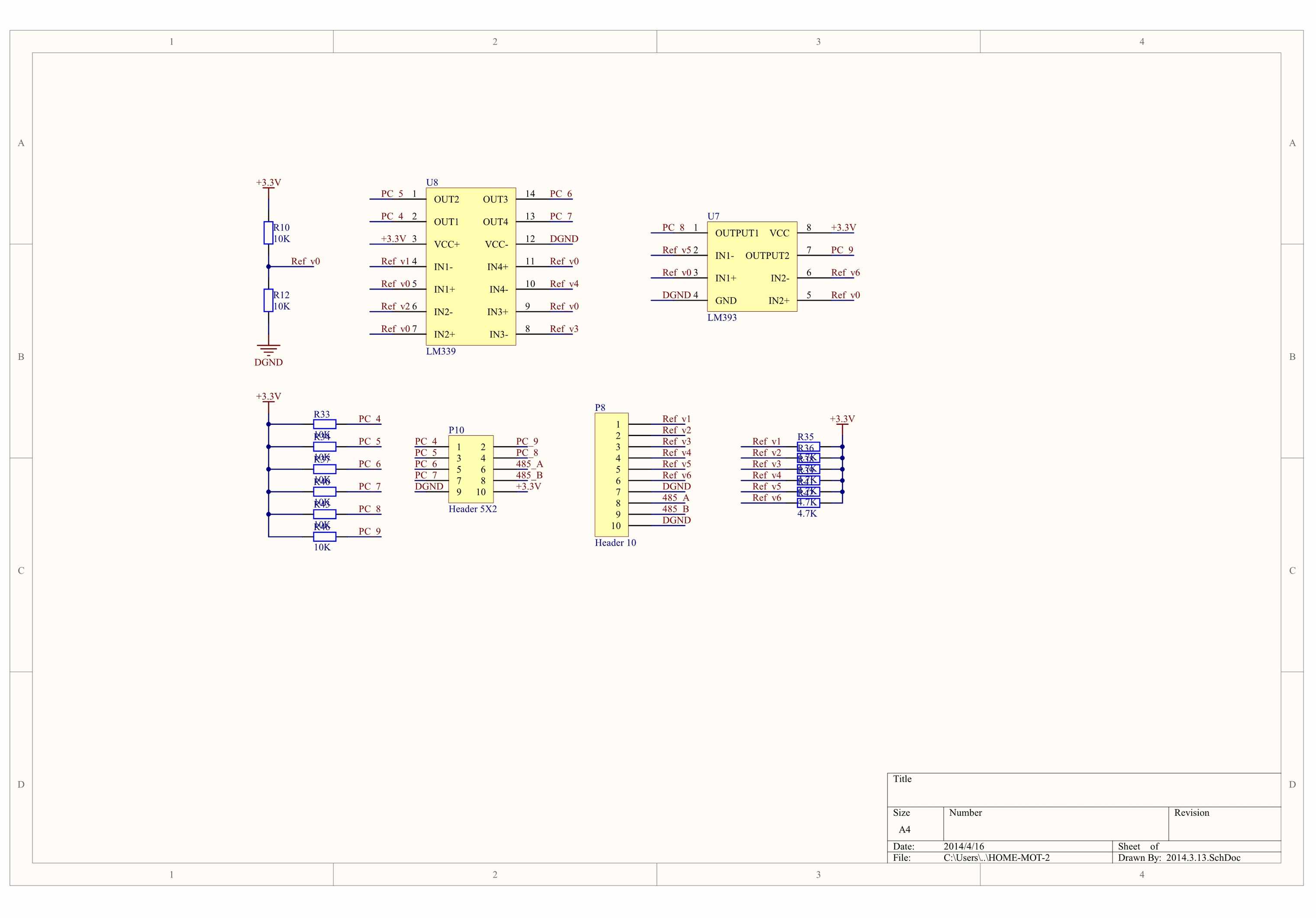Click the Ref_v6 net label left of pull-up resistors
The height and width of the screenshot is (918, 1316).
pyautogui.click(x=767, y=498)
